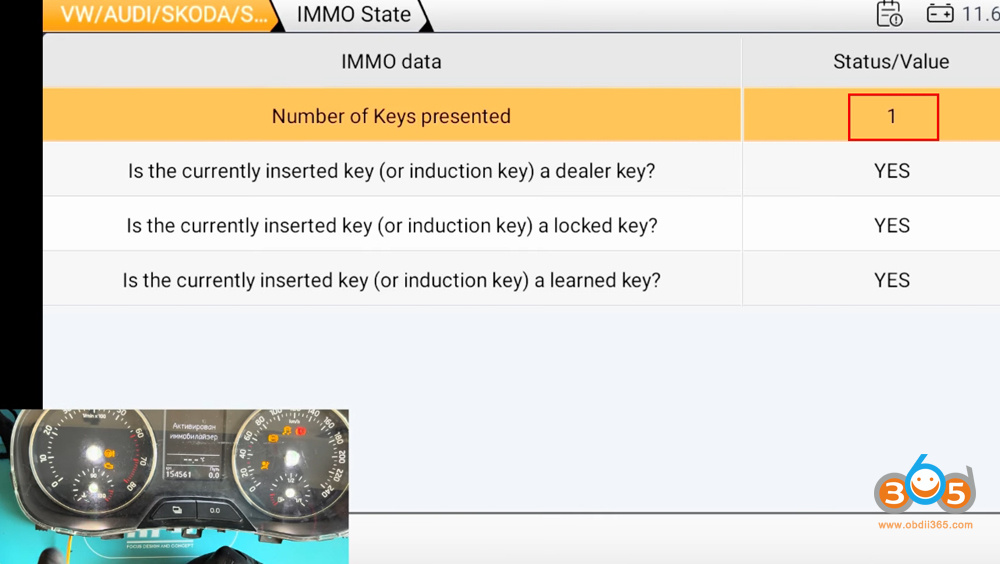Click YES value for learned key

[891, 280]
